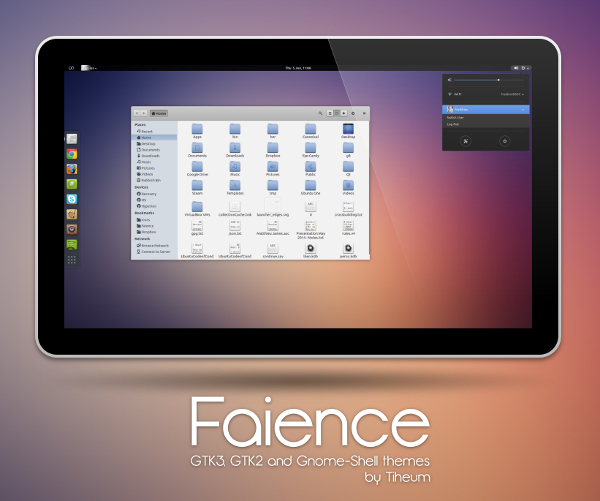Open the system status menu arrow
Screen dimensions: 600x501
[x=528, y=68]
